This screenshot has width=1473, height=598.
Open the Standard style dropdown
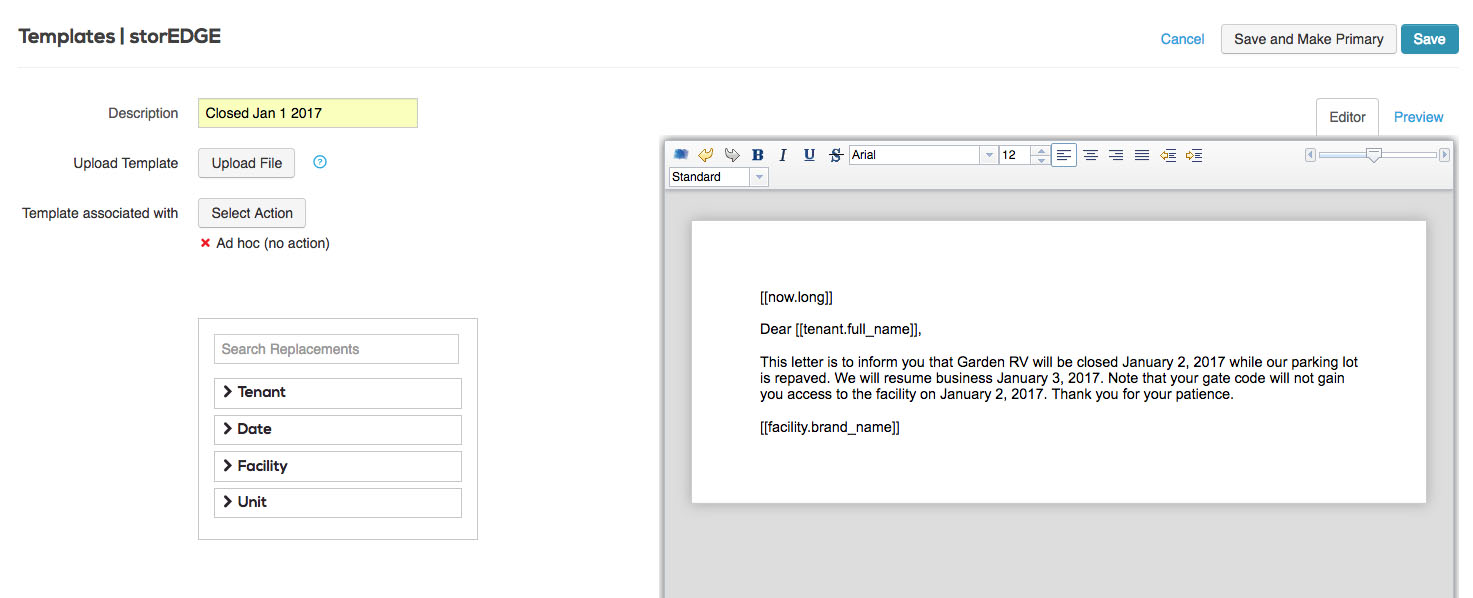click(758, 177)
